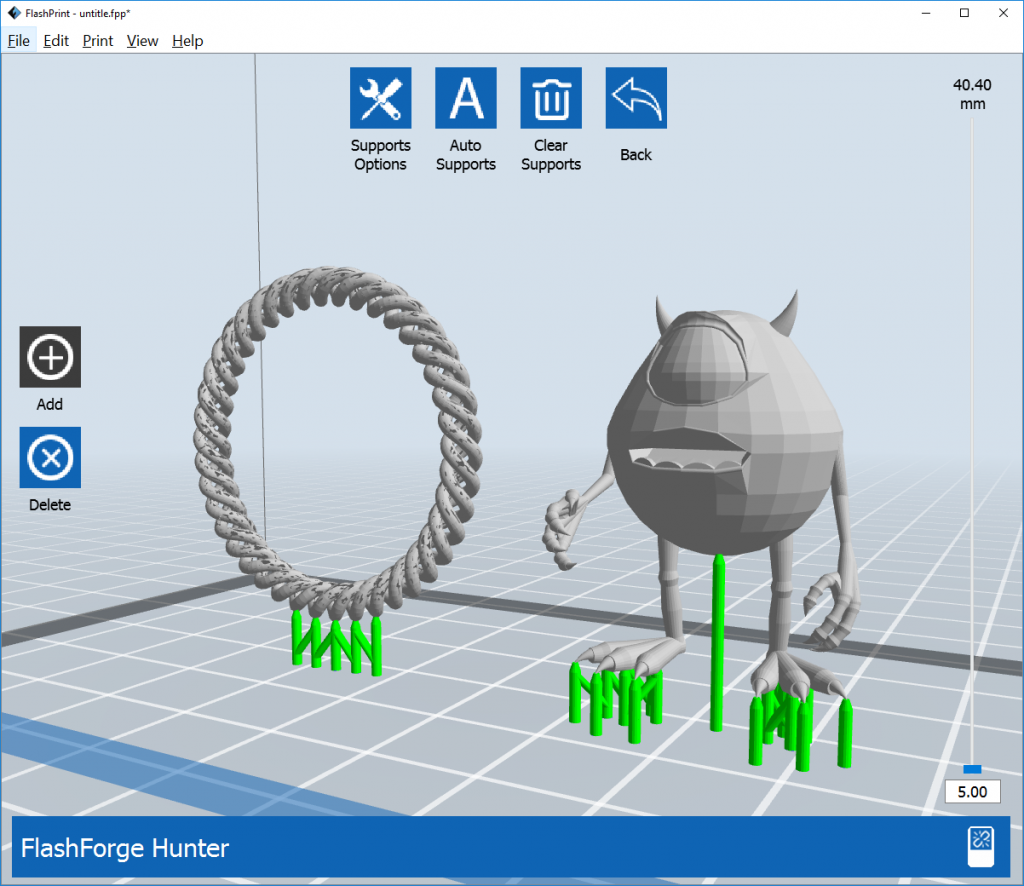Click the 40.40 mm height label
This screenshot has width=1024, height=886.
[x=972, y=94]
